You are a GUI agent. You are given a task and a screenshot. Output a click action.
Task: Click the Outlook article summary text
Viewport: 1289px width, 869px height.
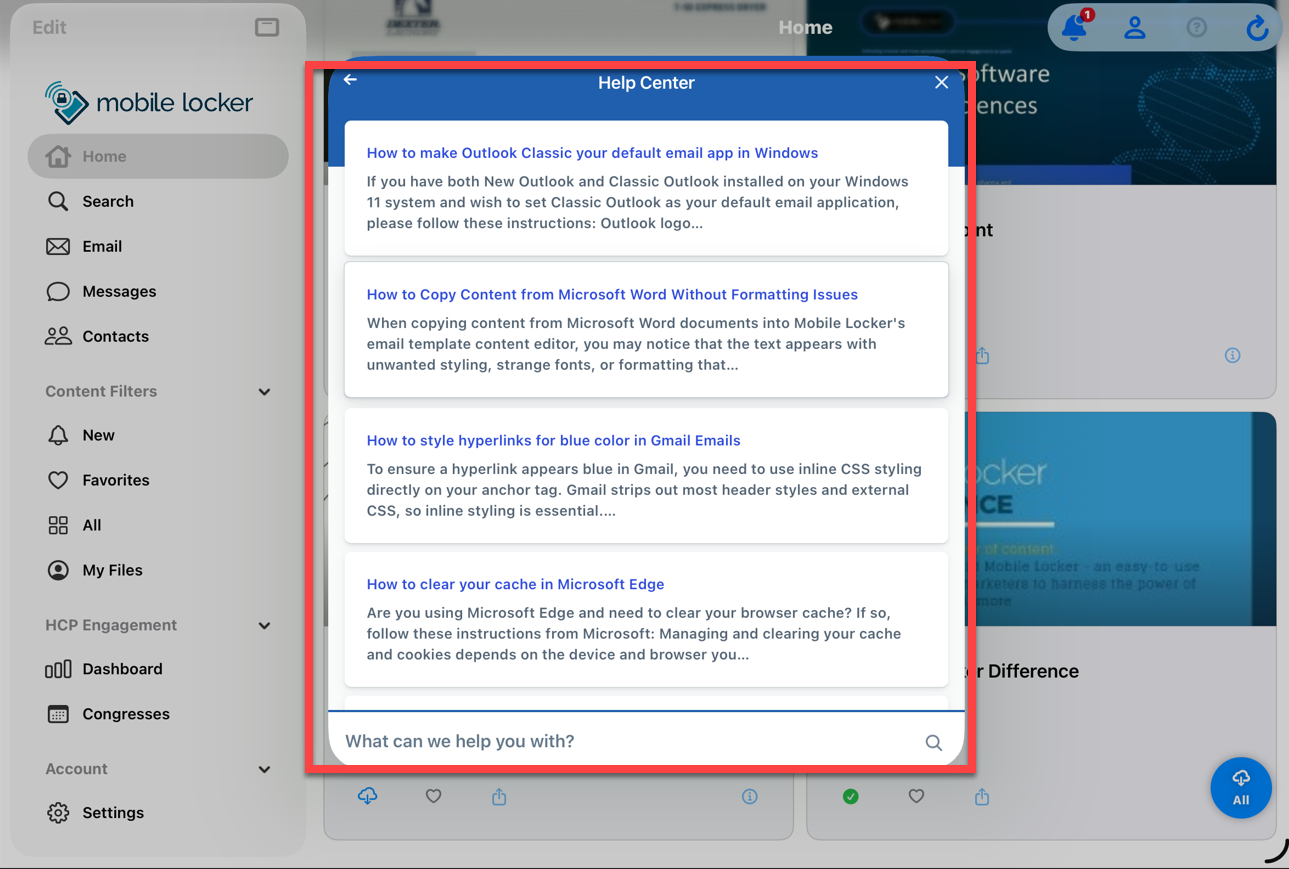[637, 202]
